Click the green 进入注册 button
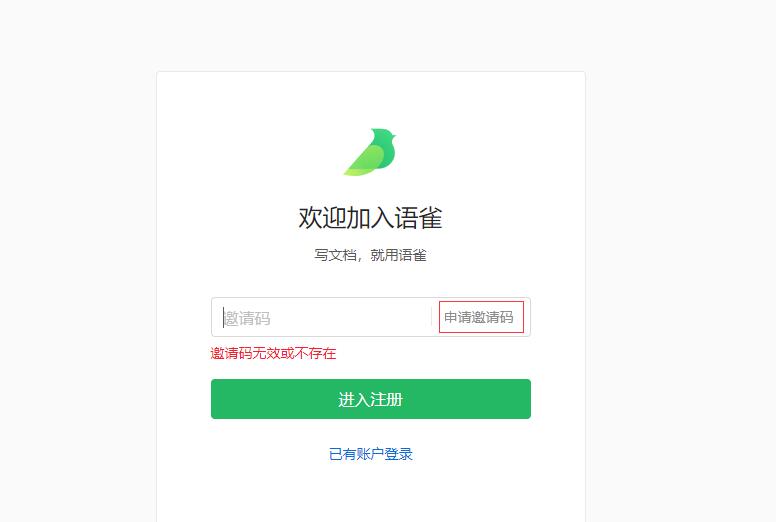 click(x=371, y=399)
